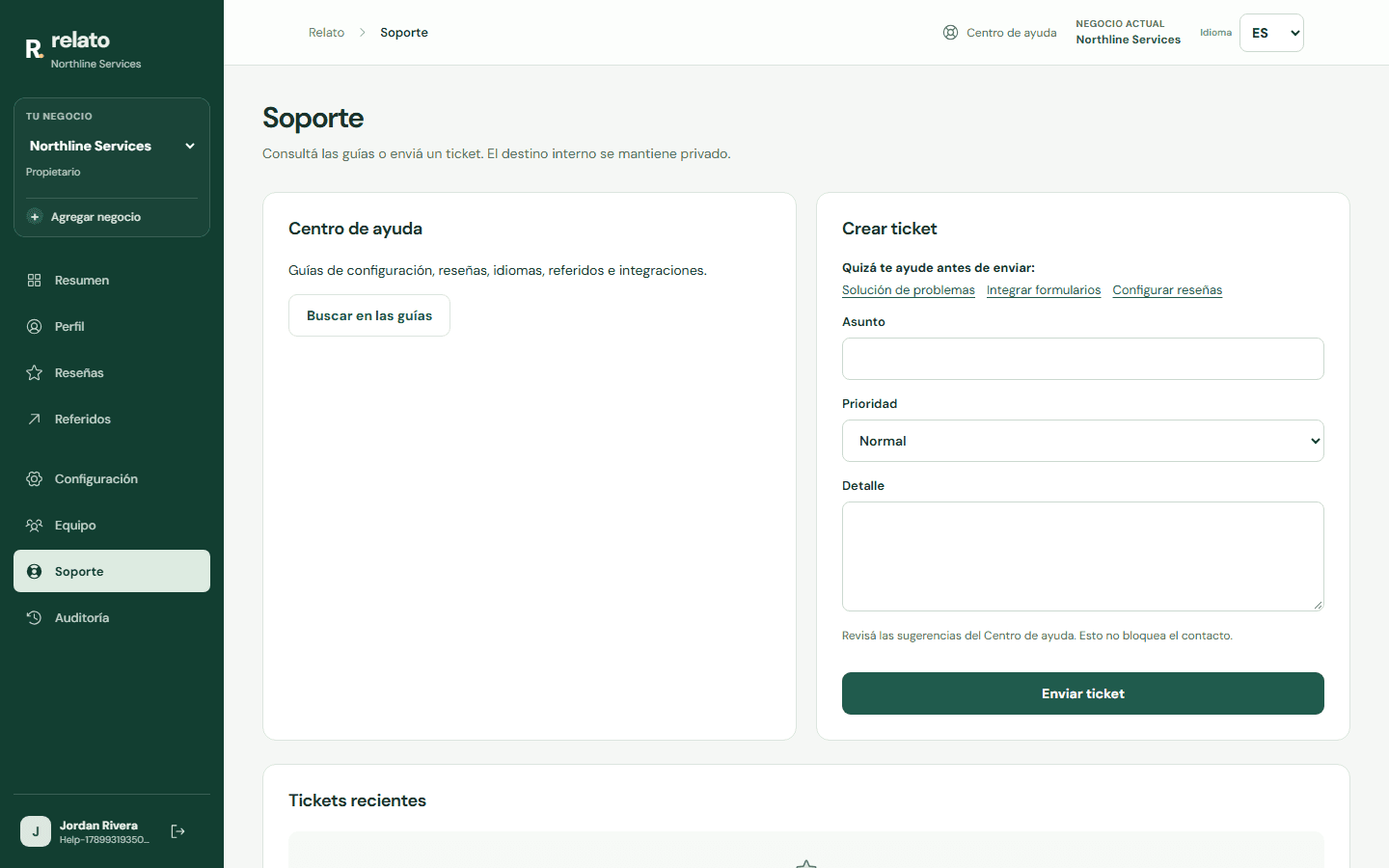Open Configuración from the sidebar
Screen dimensions: 1389x868
click(112, 479)
